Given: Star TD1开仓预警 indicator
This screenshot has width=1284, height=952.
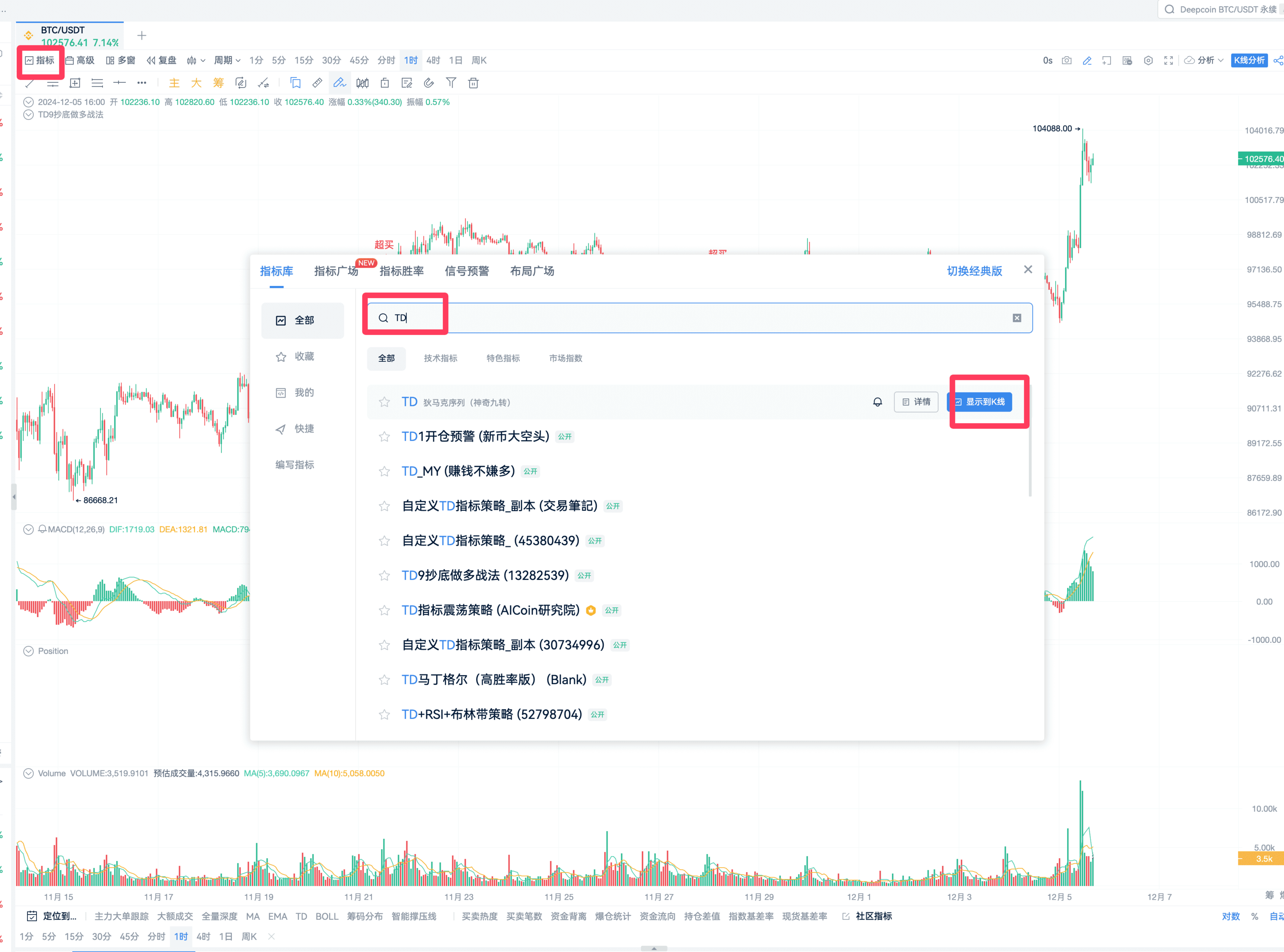Looking at the screenshot, I should pyautogui.click(x=384, y=437).
